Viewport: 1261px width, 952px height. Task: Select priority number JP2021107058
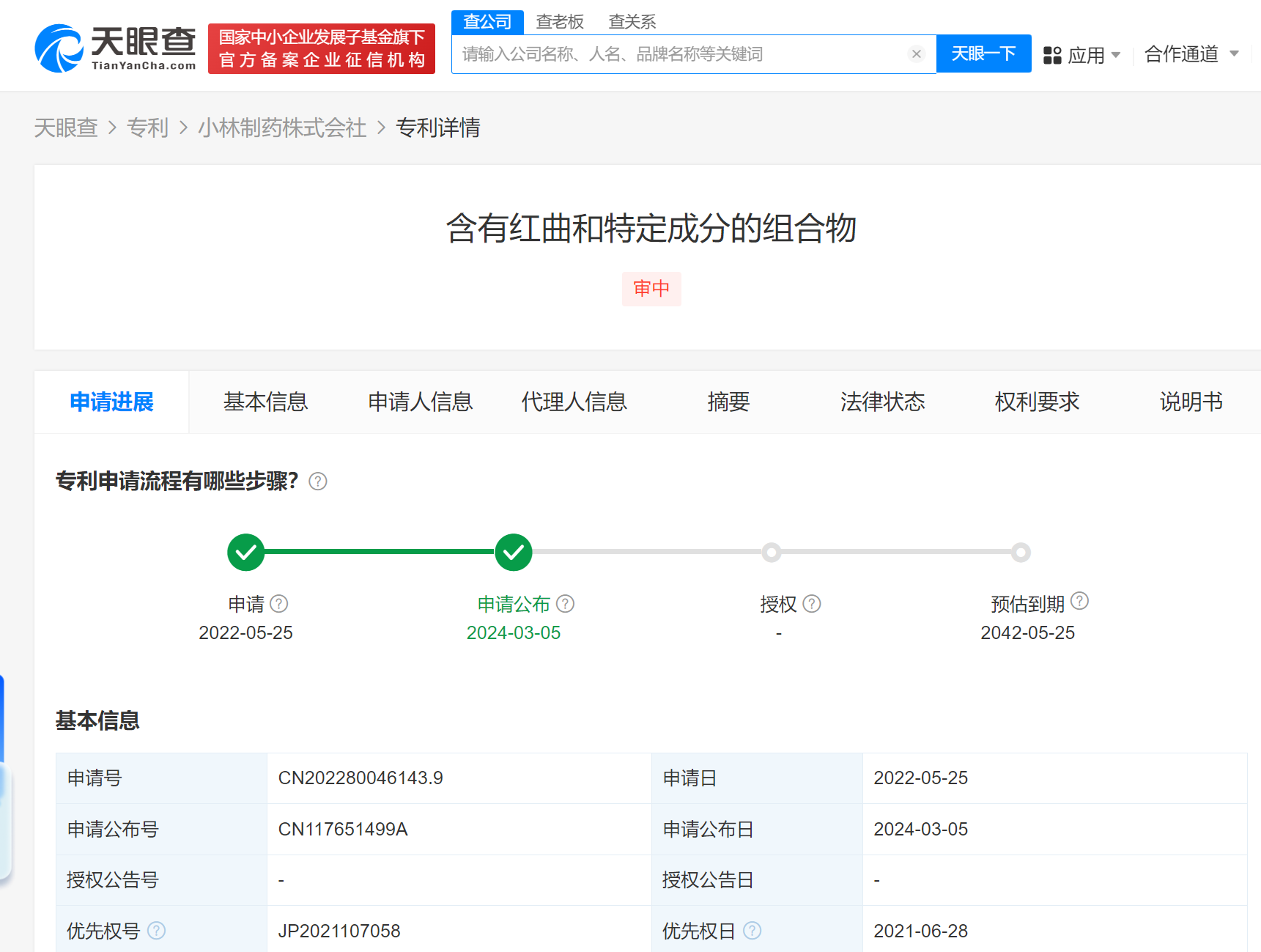(x=339, y=931)
